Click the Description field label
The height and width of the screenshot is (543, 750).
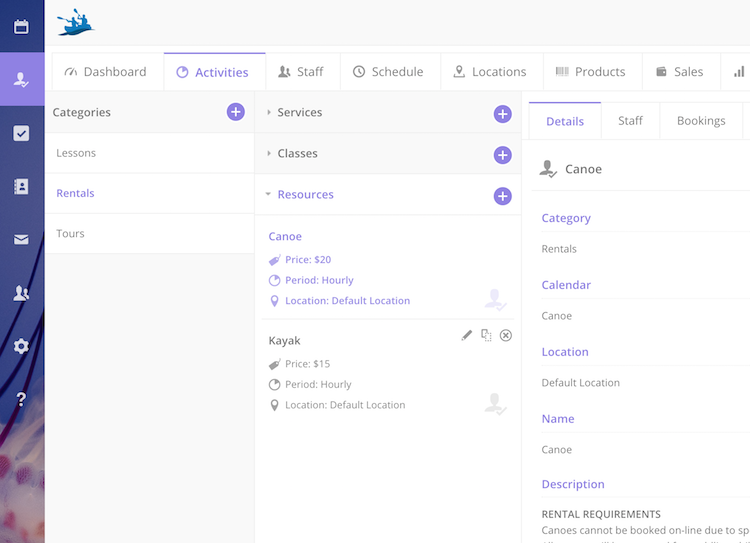click(x=573, y=484)
